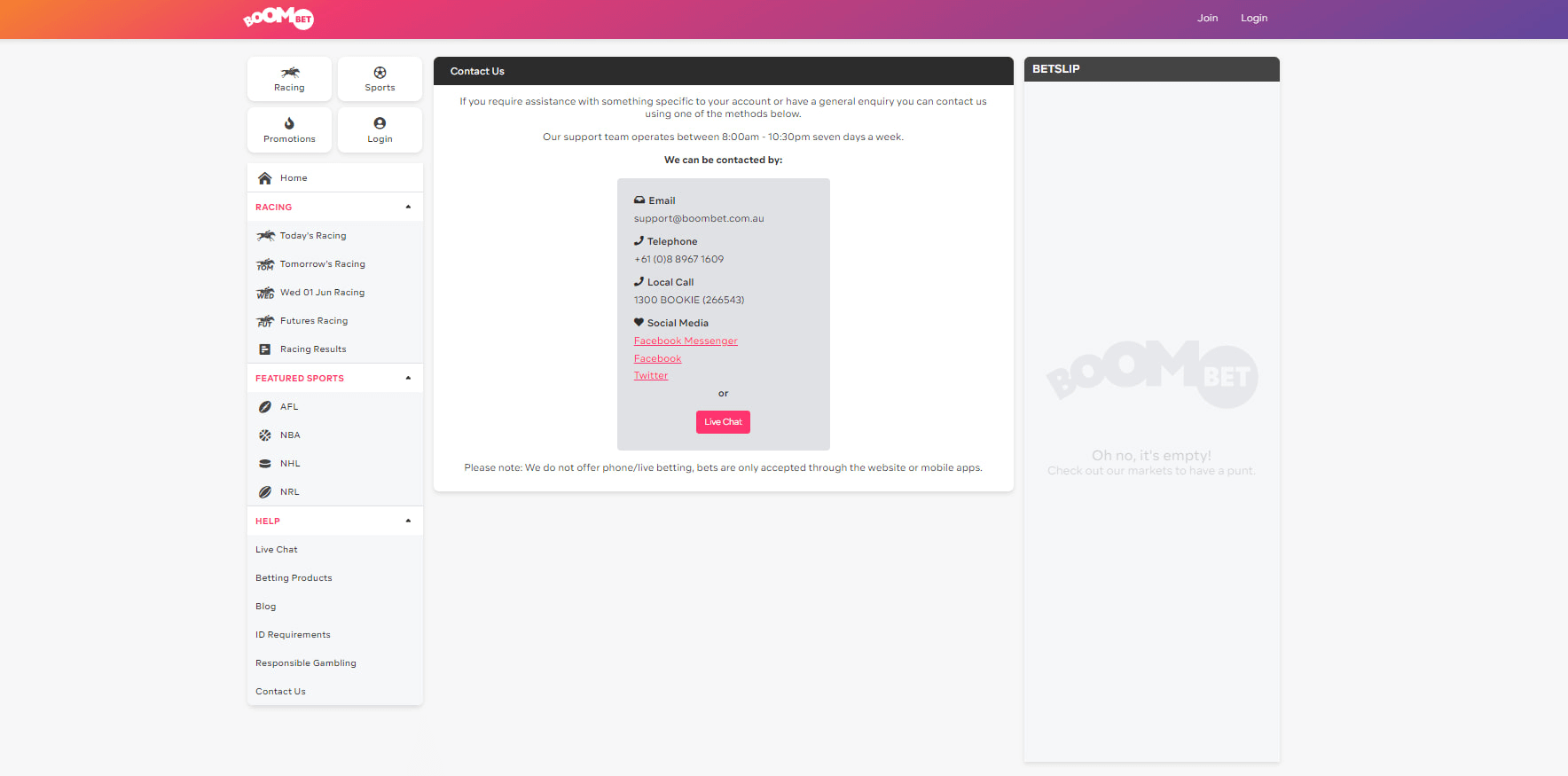Open Live Chat from Help menu
1568x776 pixels.
pos(335,550)
